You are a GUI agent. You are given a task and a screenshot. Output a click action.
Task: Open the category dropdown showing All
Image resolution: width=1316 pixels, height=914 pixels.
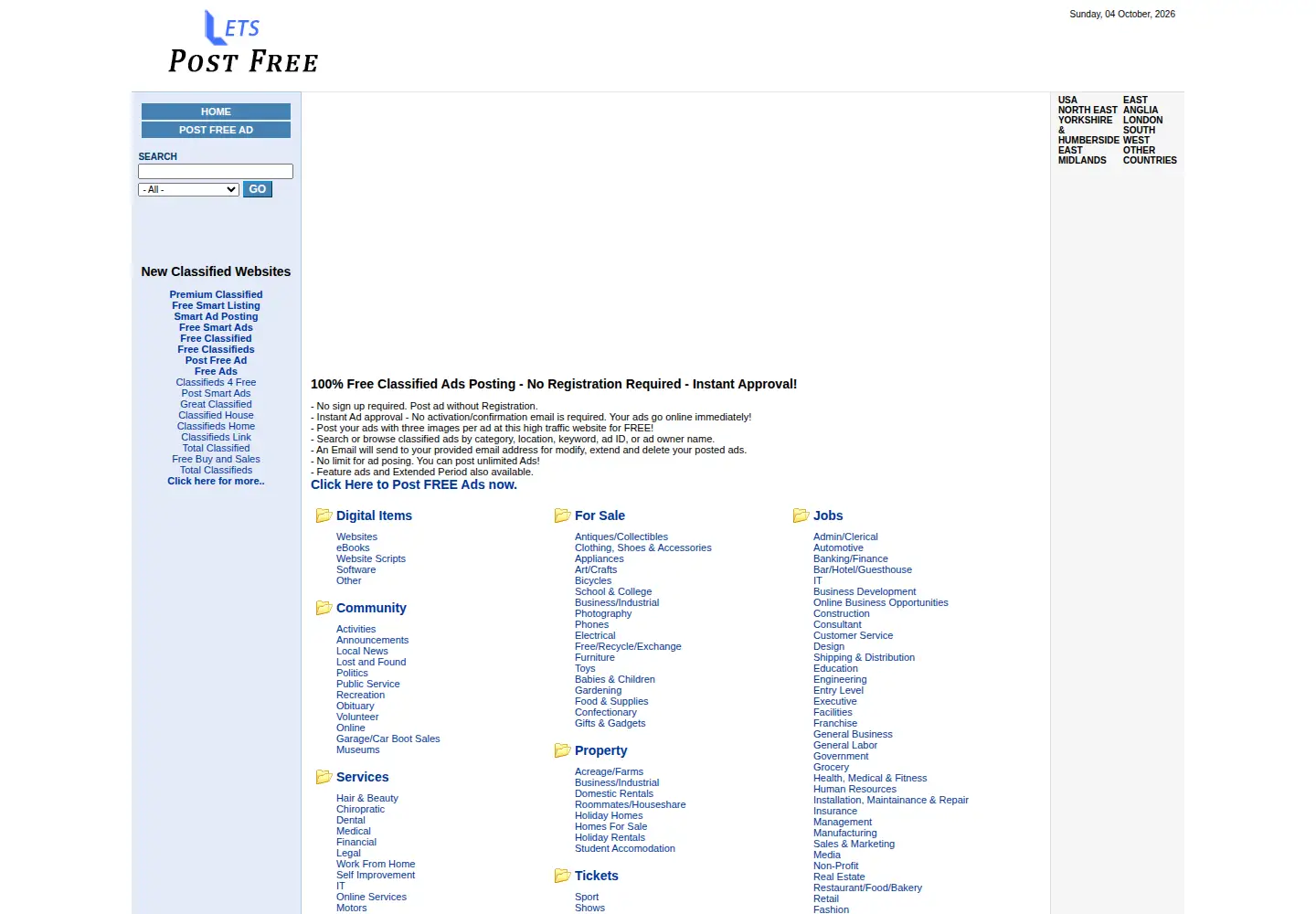(x=188, y=189)
